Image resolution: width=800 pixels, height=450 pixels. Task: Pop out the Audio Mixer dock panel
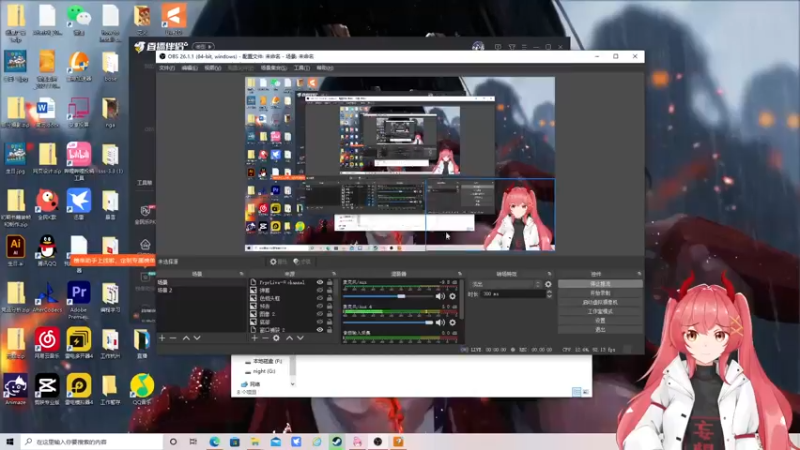459,274
